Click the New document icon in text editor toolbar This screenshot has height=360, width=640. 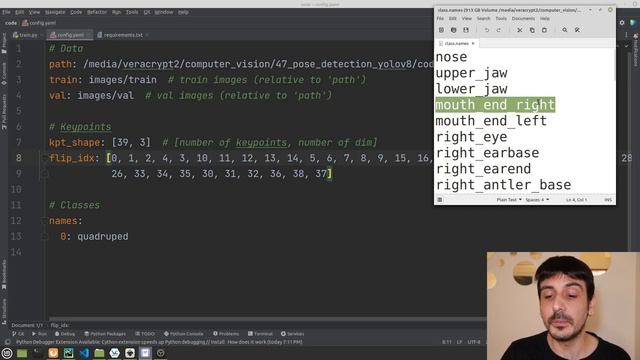tap(441, 30)
